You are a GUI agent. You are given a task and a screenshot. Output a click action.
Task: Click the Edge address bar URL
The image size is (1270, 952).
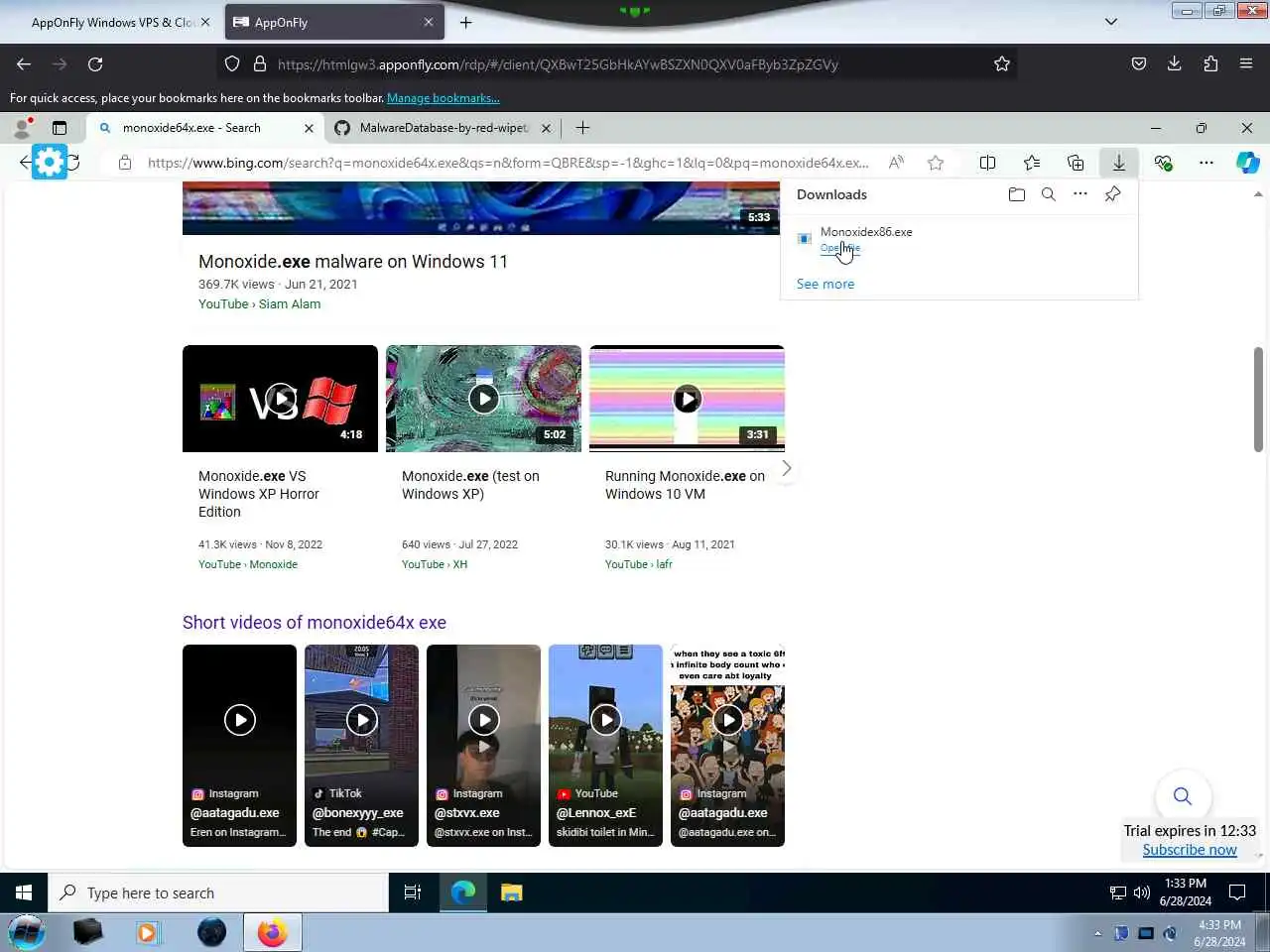[x=508, y=163]
